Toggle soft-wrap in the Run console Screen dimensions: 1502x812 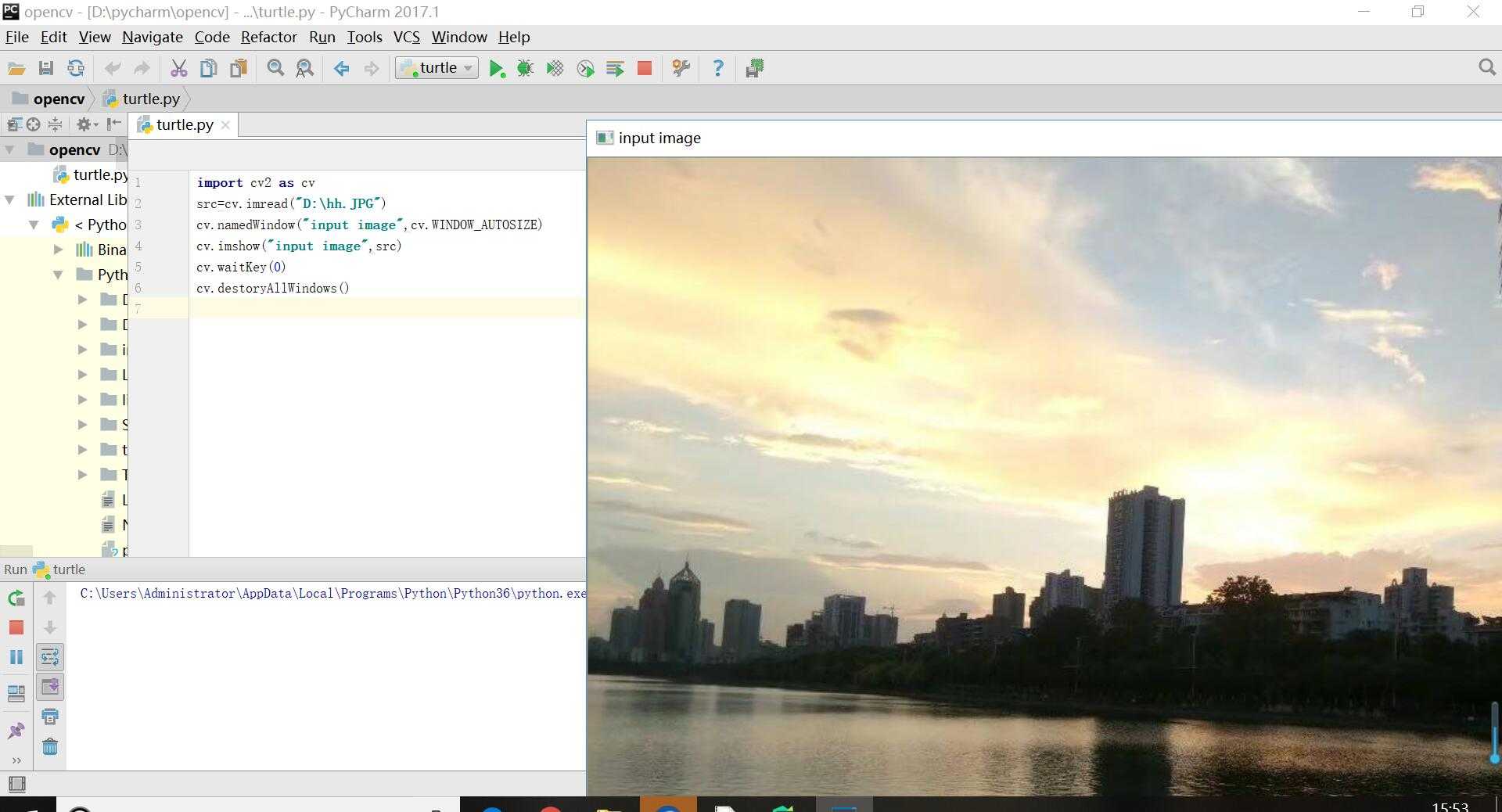click(x=50, y=657)
